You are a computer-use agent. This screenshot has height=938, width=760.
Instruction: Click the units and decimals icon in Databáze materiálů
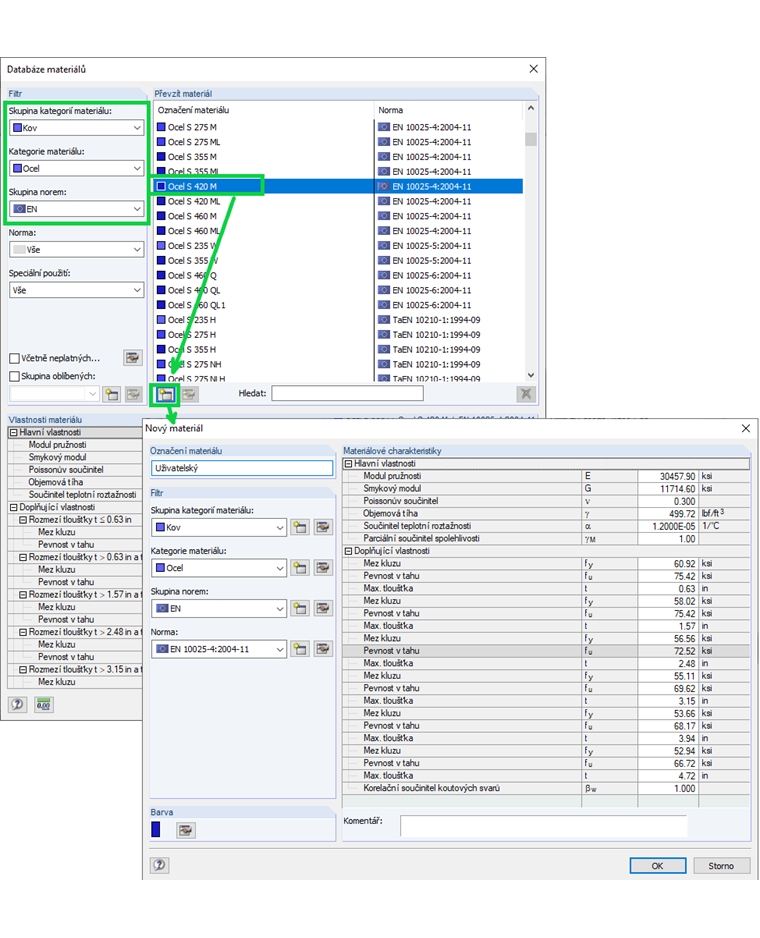point(44,704)
